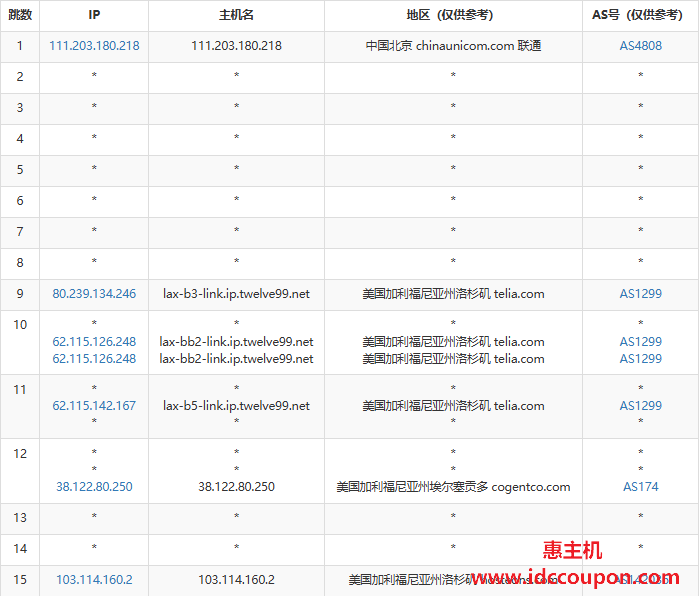Select the lower lax-bb2-link.ip.twelve99.net hostname
Viewport: 699px width, 596px height.
tap(236, 359)
